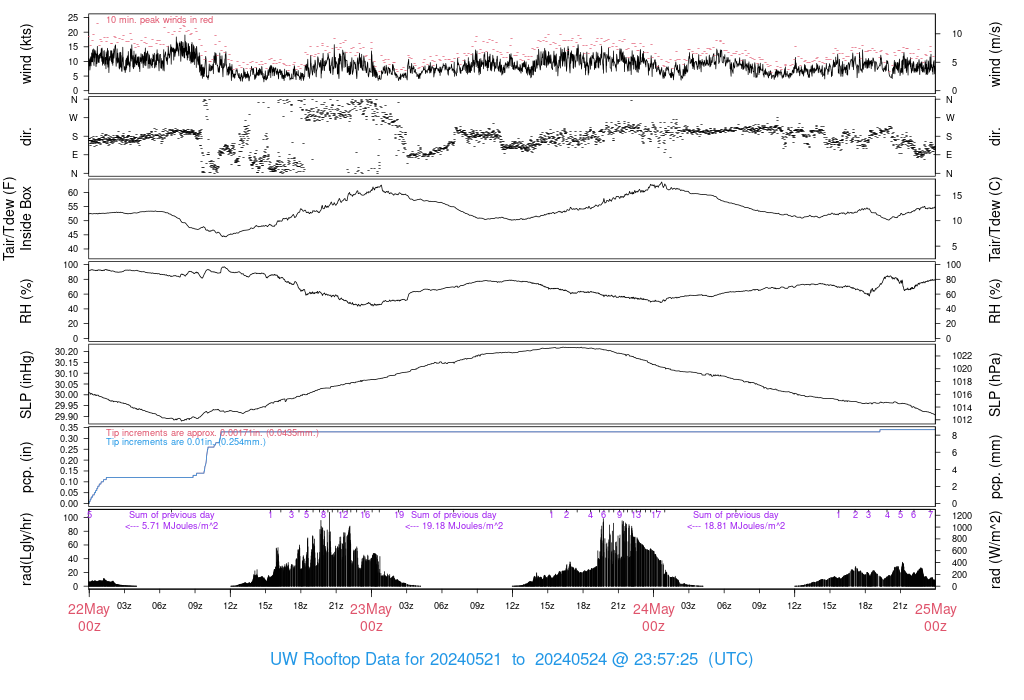Click the 'rad (W/m^2)' axis label
The height and width of the screenshot is (700, 1024).
[x=995, y=550]
